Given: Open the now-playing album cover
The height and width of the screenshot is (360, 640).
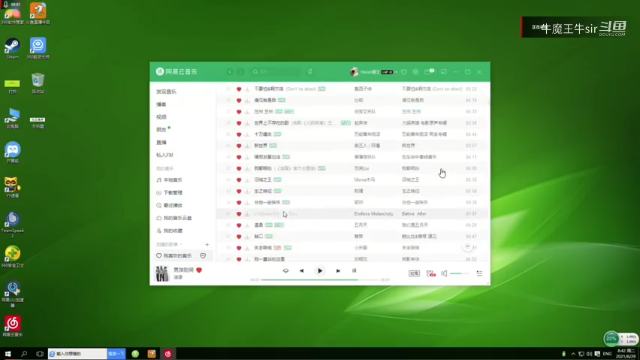Looking at the screenshot, I should point(162,273).
